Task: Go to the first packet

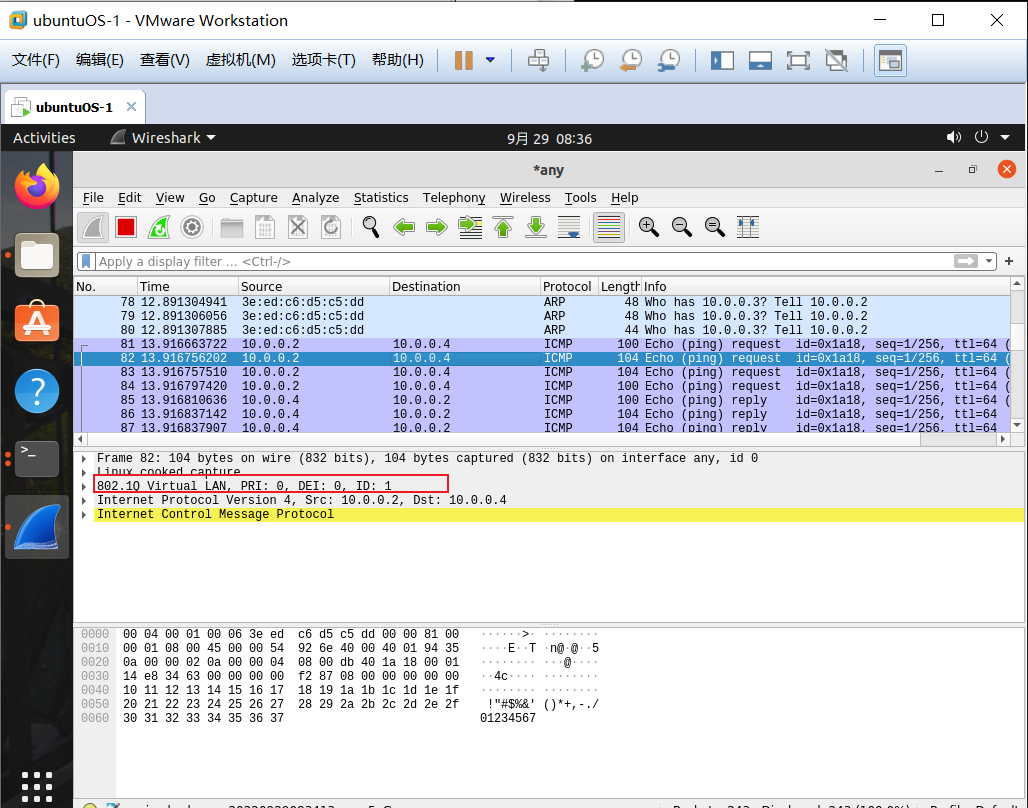Action: (503, 227)
